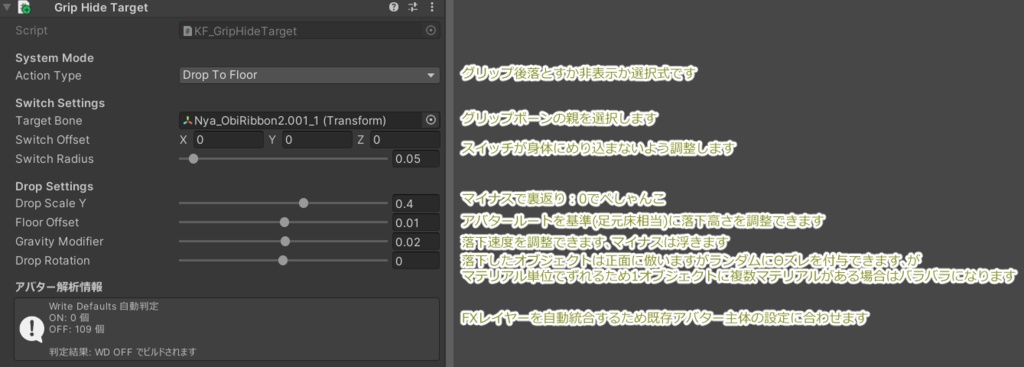The height and width of the screenshot is (367, 1024).
Task: Click the annotation グリップボーンの親を選択します
Action: tap(559, 119)
